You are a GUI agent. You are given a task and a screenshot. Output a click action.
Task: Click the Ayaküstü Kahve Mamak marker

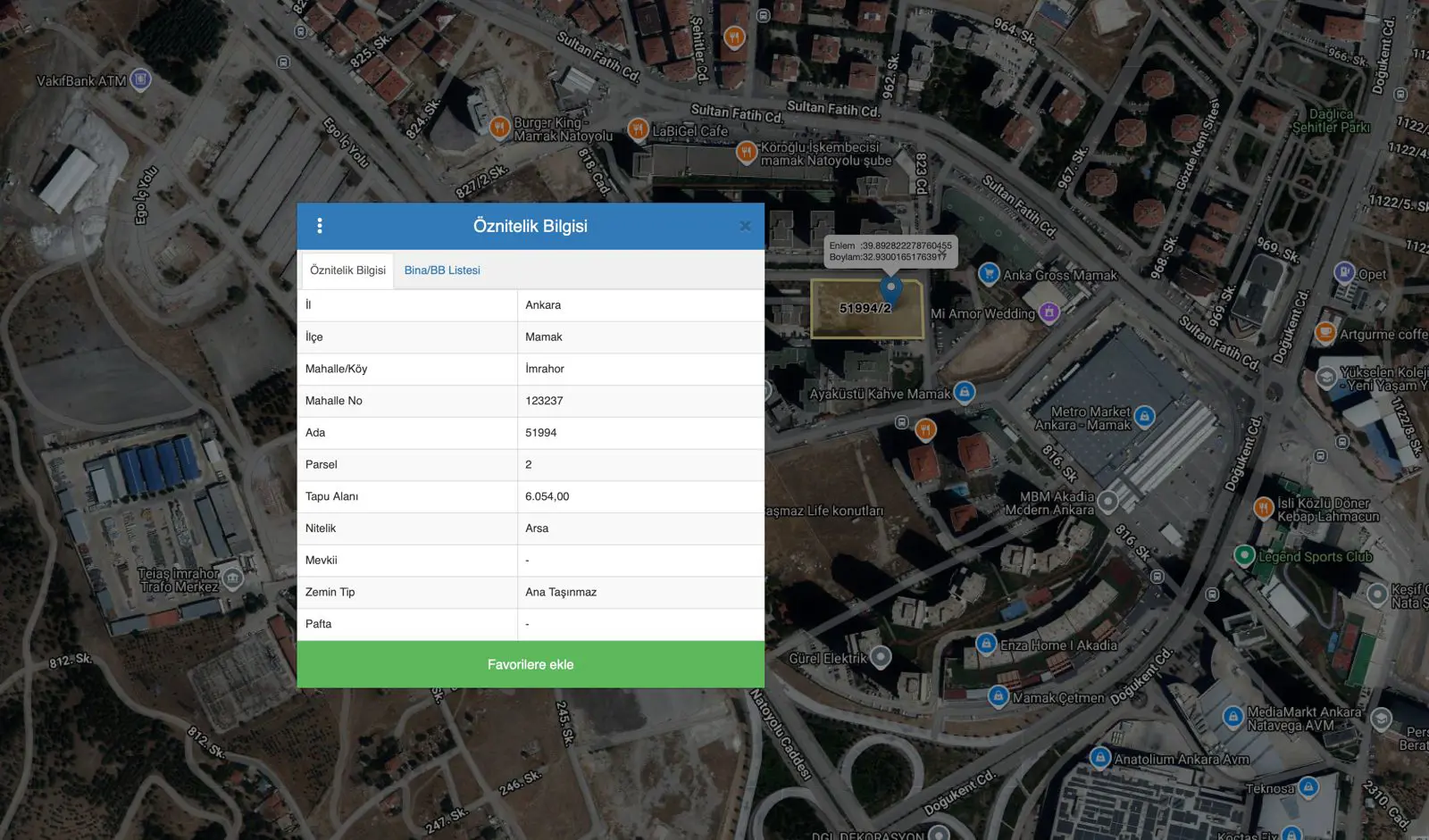pyautogui.click(x=965, y=391)
